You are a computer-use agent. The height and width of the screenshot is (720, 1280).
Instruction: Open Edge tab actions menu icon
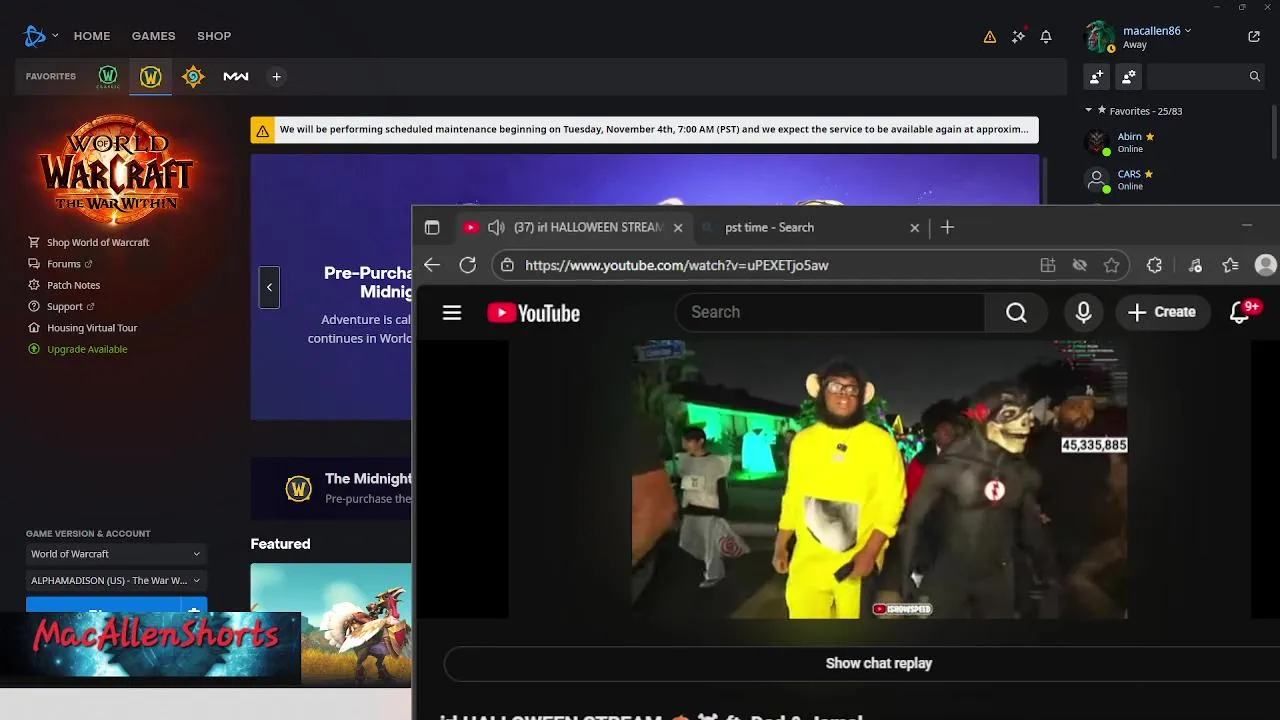[x=432, y=228]
